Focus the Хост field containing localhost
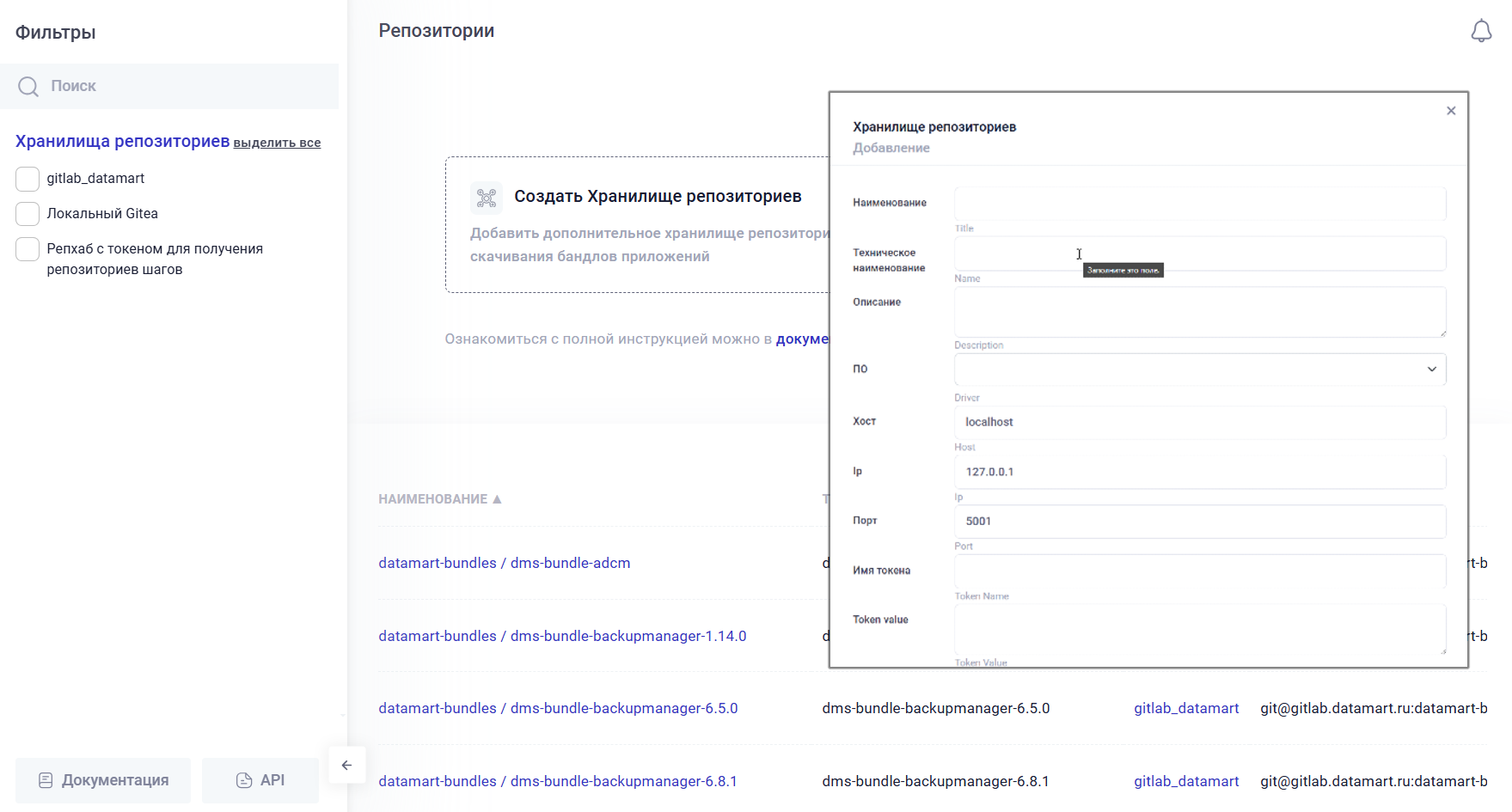This screenshot has width=1512, height=812. [x=1199, y=422]
